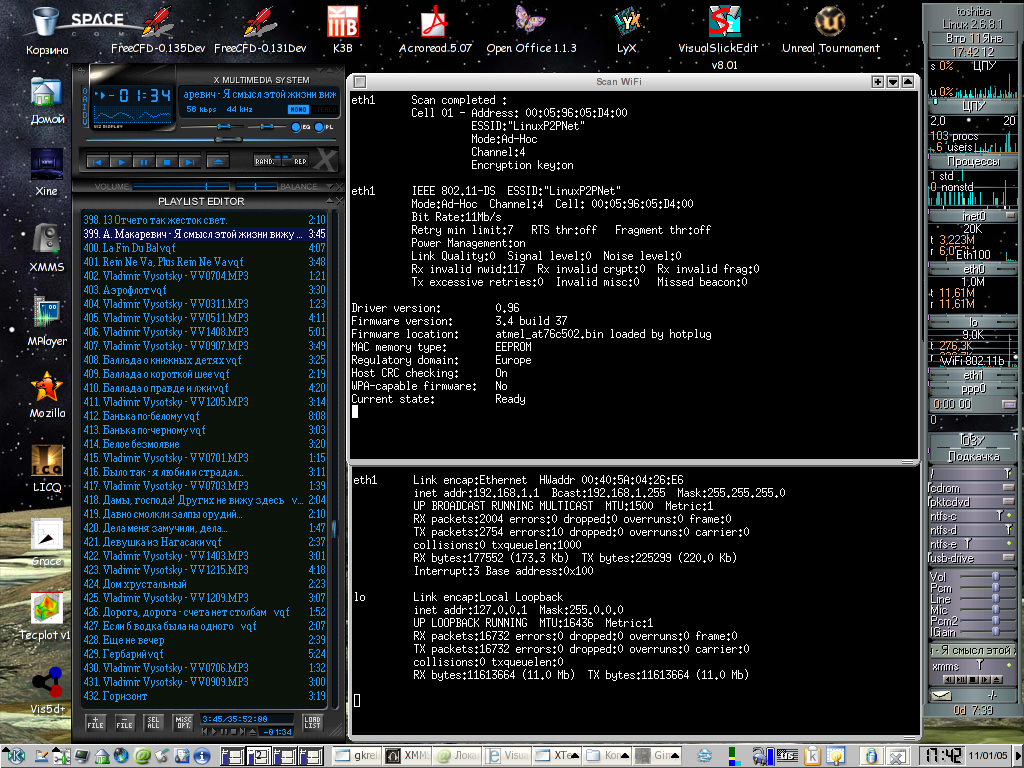The height and width of the screenshot is (768, 1024).
Task: Open the ADD FILE playlist menu
Action: (95, 722)
